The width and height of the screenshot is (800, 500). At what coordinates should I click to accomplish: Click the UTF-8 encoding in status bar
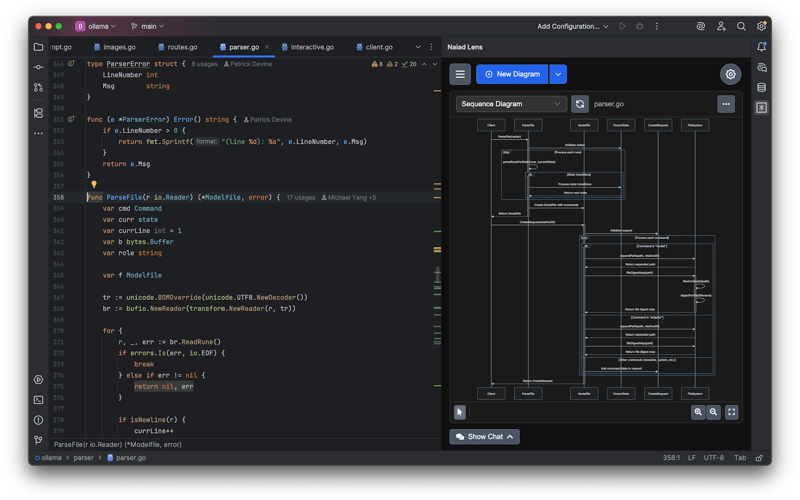coord(714,457)
